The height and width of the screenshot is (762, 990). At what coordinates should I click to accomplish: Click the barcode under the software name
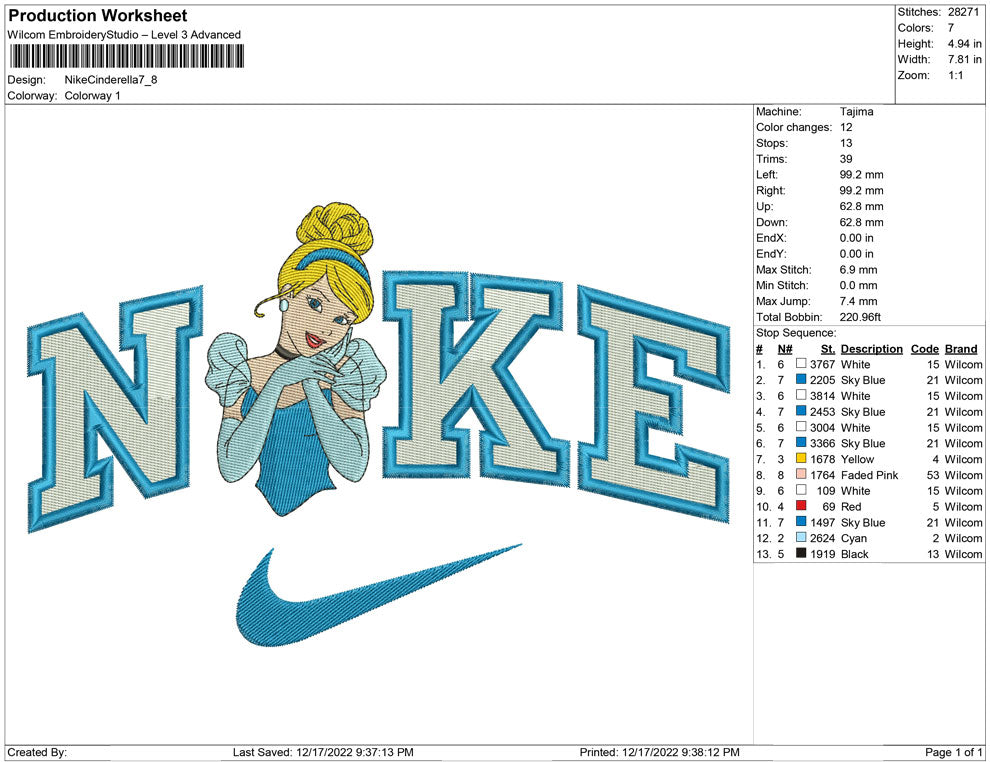tap(126, 56)
